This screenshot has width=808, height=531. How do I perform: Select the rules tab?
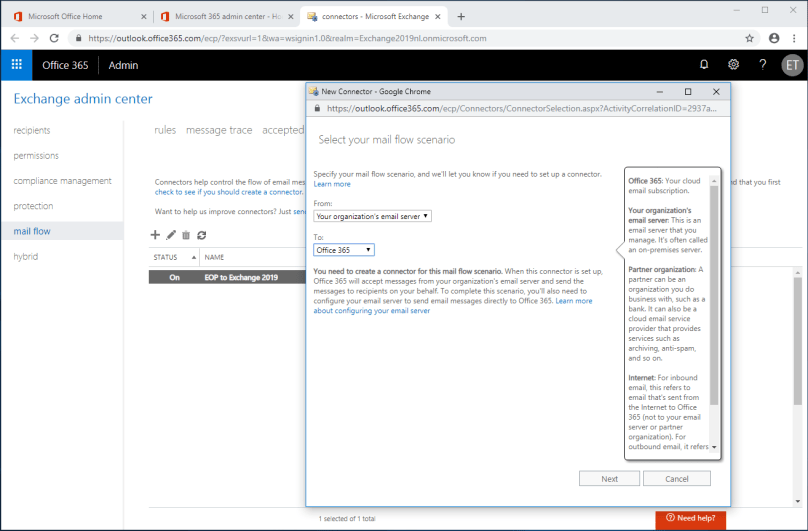[165, 130]
